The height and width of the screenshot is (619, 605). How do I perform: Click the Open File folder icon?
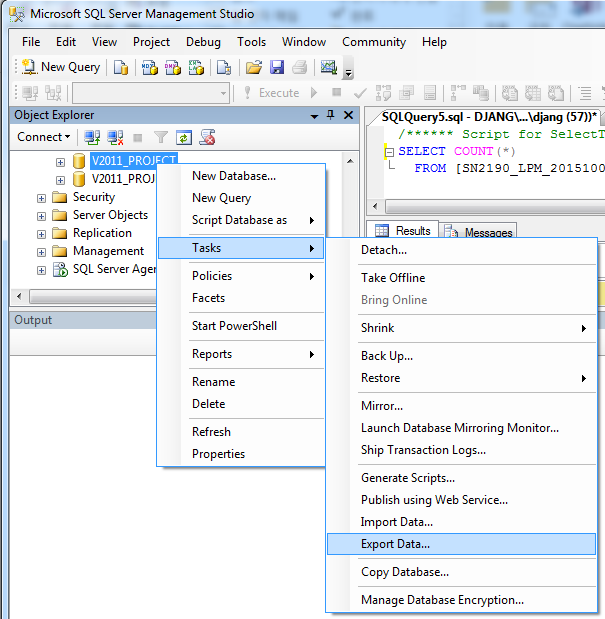(x=254, y=68)
